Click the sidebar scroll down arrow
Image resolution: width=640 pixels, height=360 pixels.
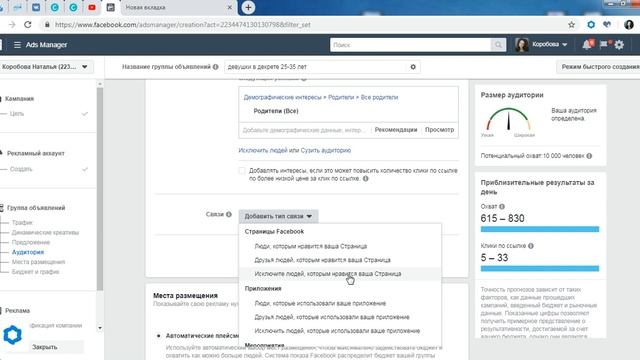pyautogui.click(x=100, y=328)
